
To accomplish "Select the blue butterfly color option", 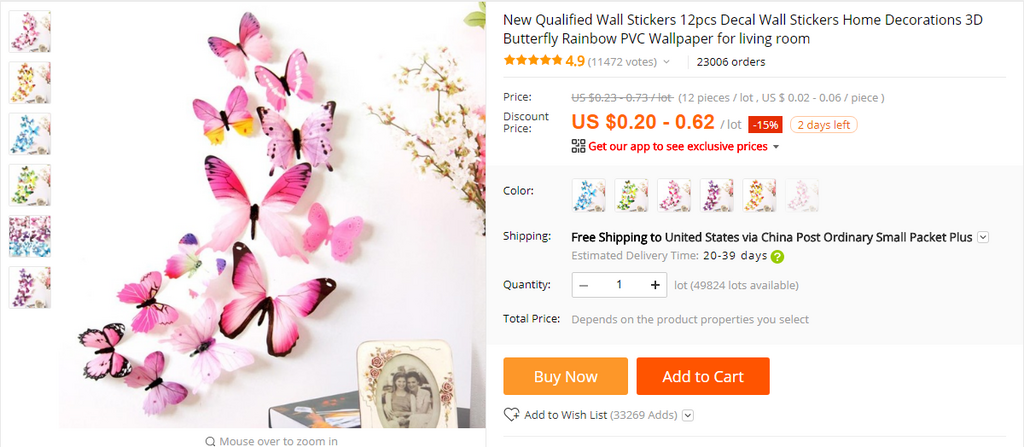I will pyautogui.click(x=588, y=195).
